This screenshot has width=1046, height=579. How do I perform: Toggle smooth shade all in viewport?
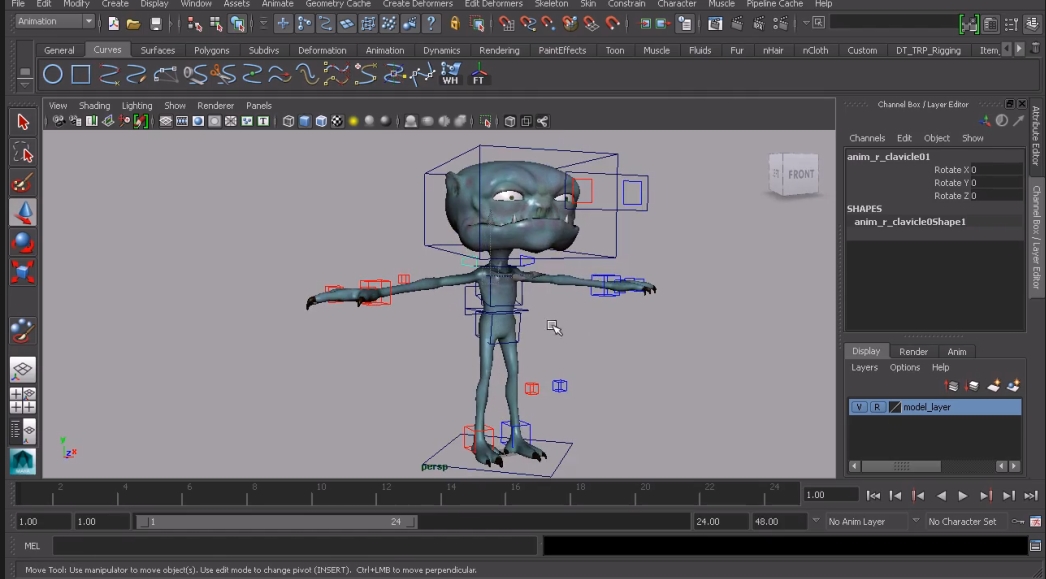305,121
